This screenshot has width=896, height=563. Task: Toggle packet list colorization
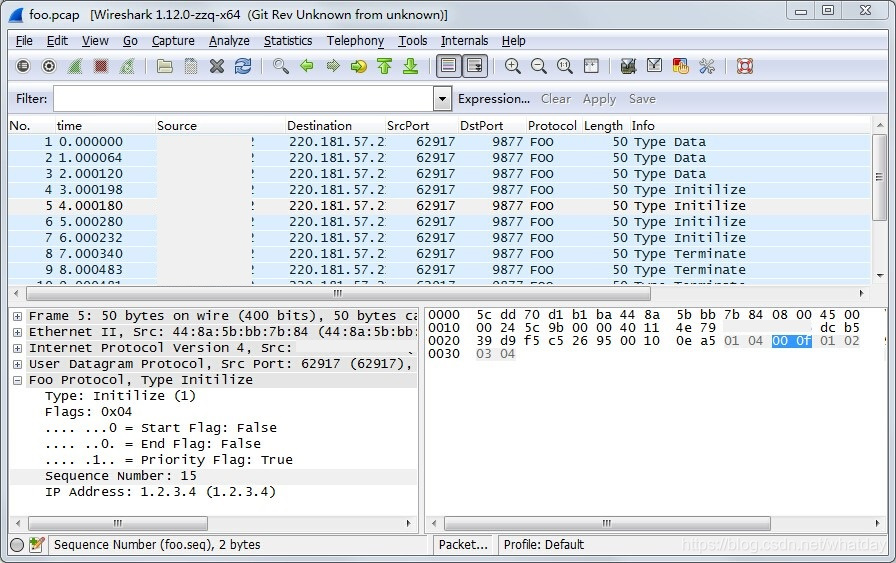tap(449, 66)
